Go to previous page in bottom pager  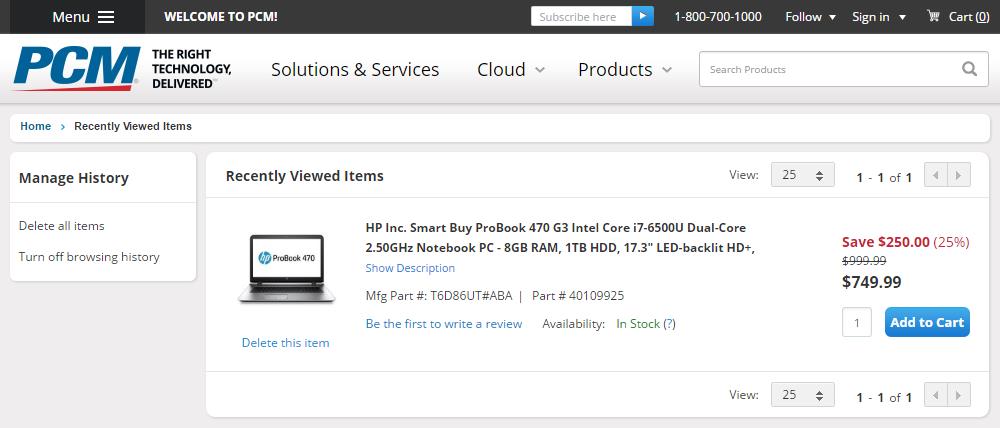936,395
